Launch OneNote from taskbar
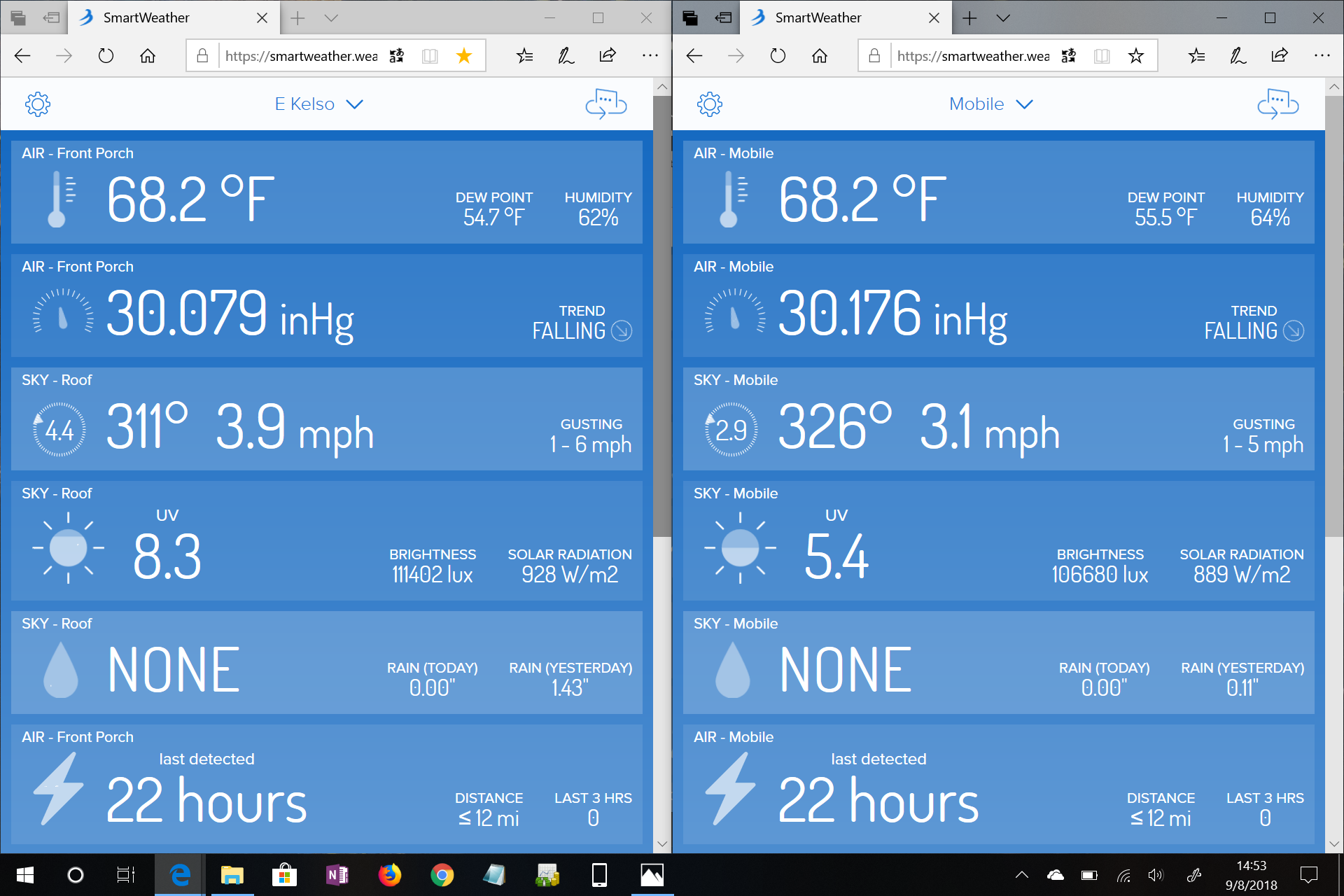The width and height of the screenshot is (1344, 896). 337,875
